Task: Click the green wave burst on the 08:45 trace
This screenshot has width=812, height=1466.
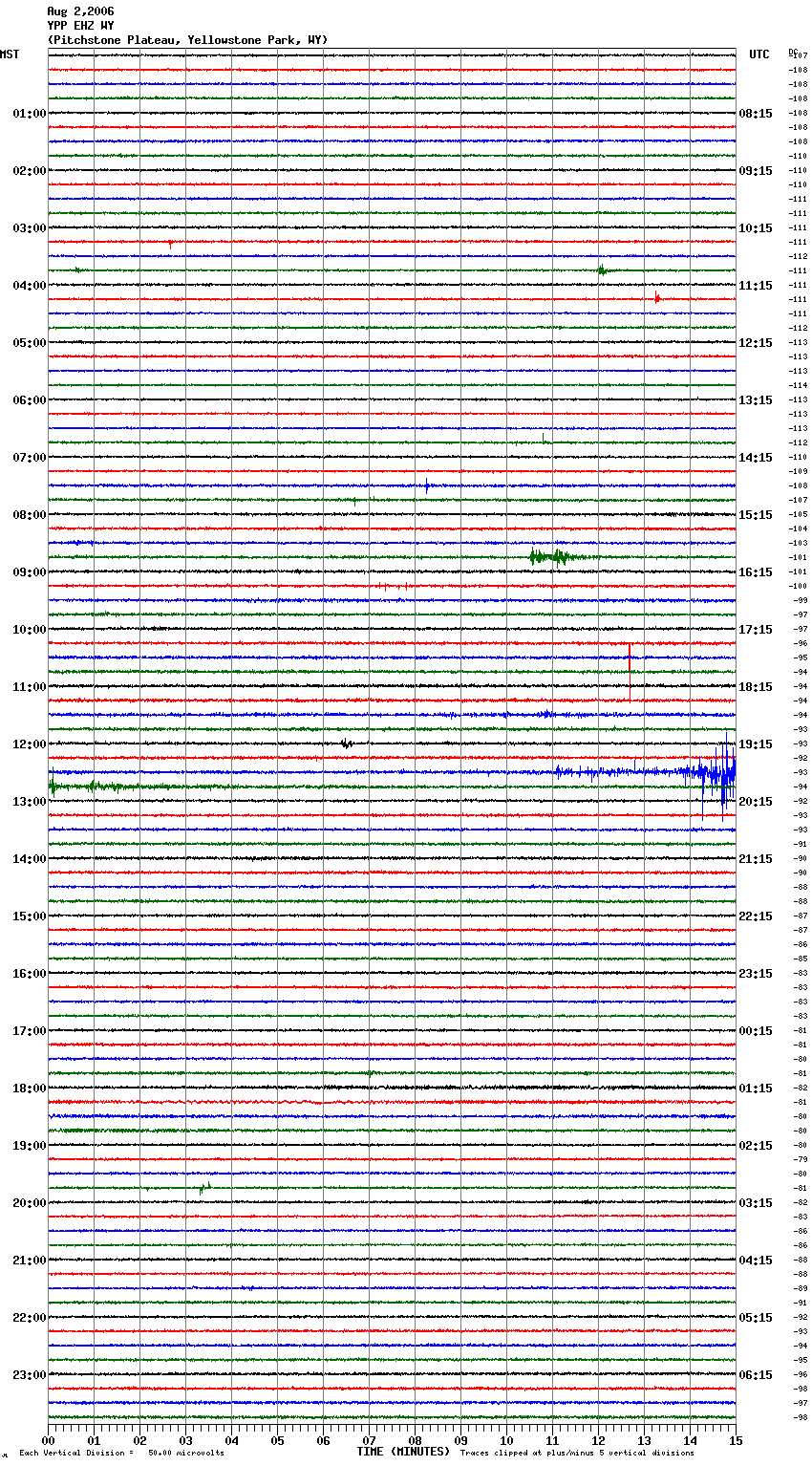Action: click(x=554, y=557)
